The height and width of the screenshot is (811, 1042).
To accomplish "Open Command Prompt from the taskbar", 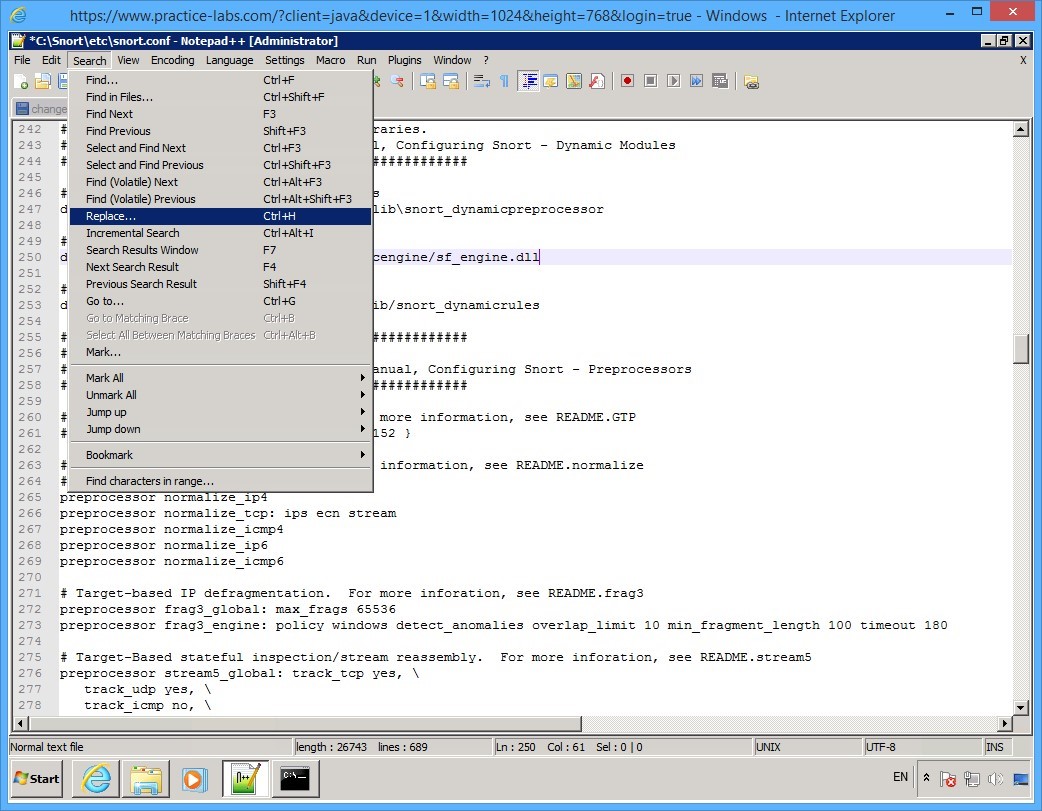I will pos(295,778).
